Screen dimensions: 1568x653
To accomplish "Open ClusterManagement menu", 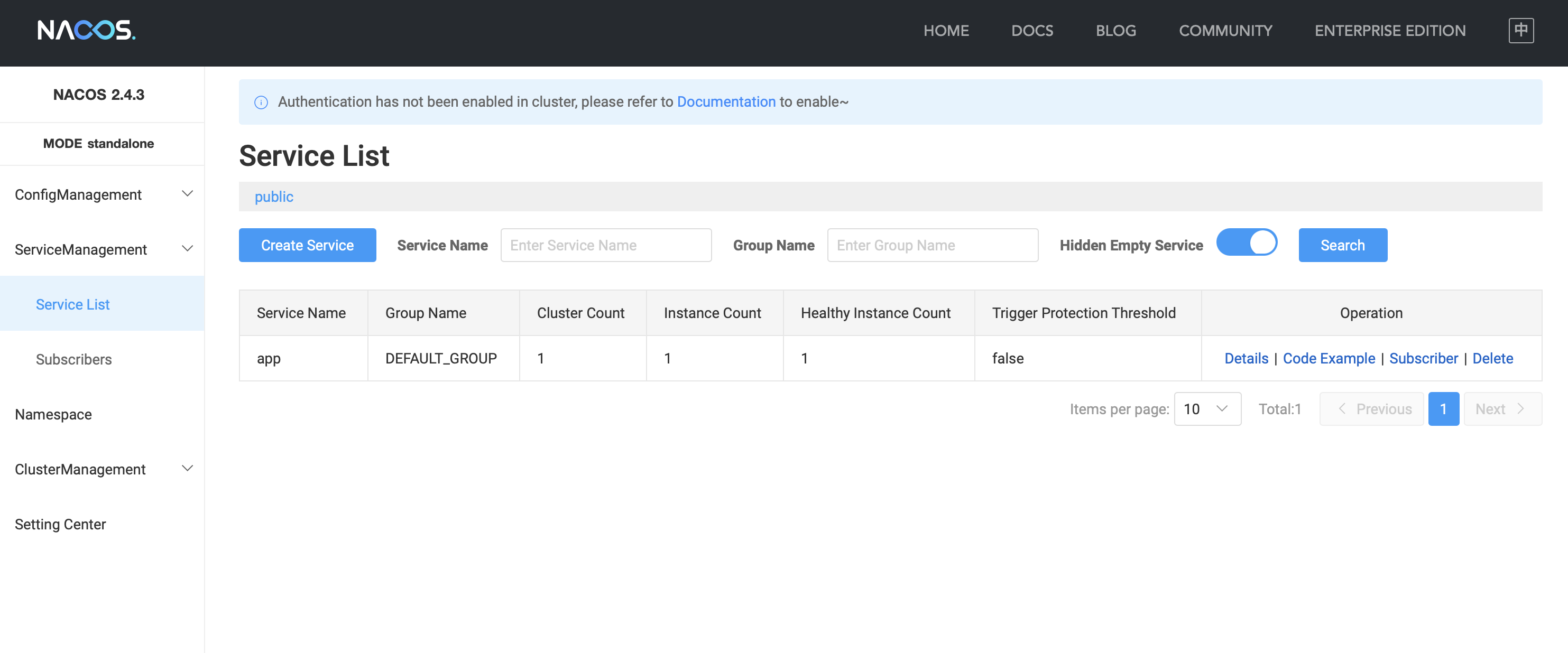I will click(102, 469).
